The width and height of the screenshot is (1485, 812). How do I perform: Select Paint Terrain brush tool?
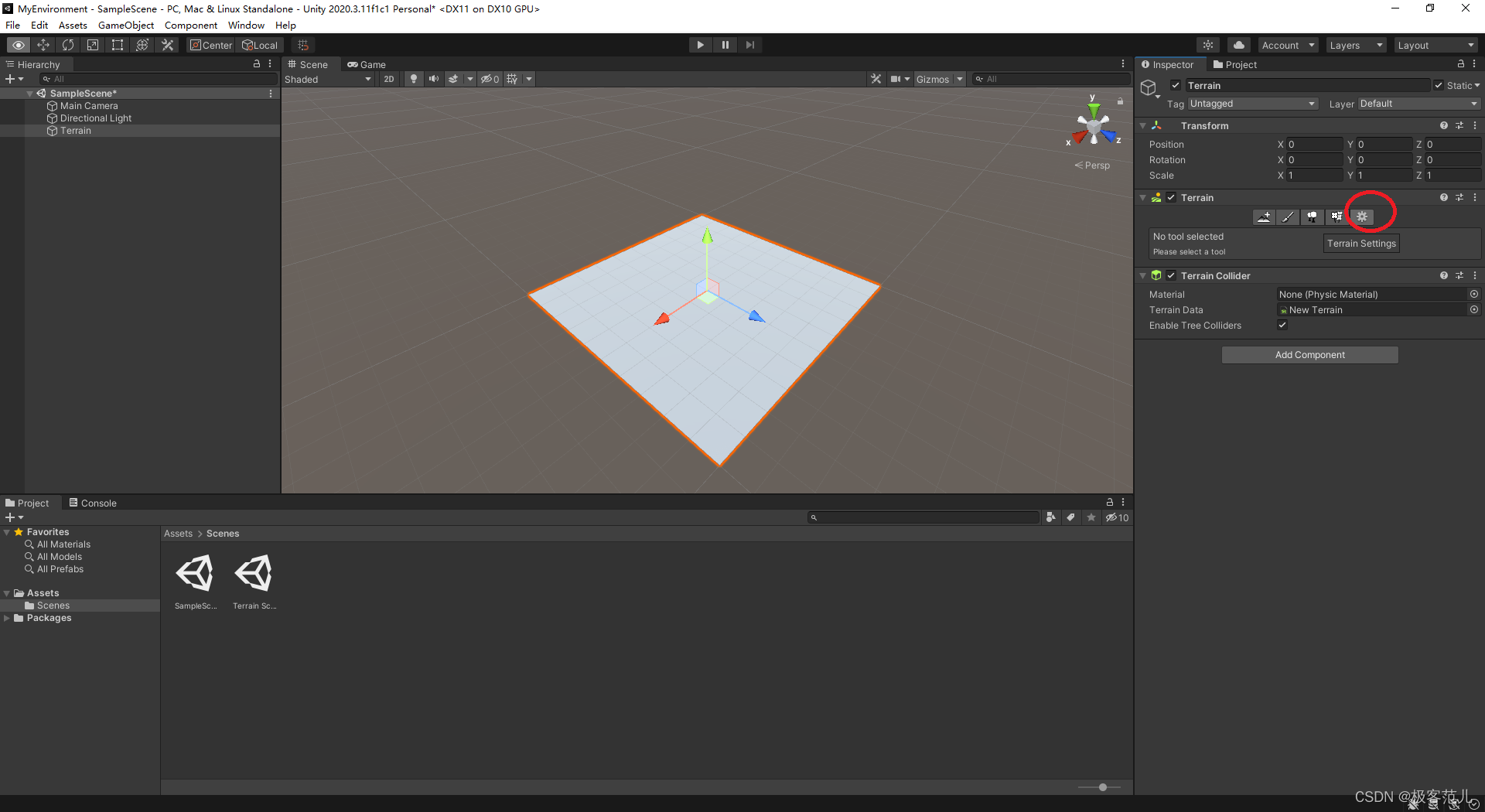click(1288, 217)
